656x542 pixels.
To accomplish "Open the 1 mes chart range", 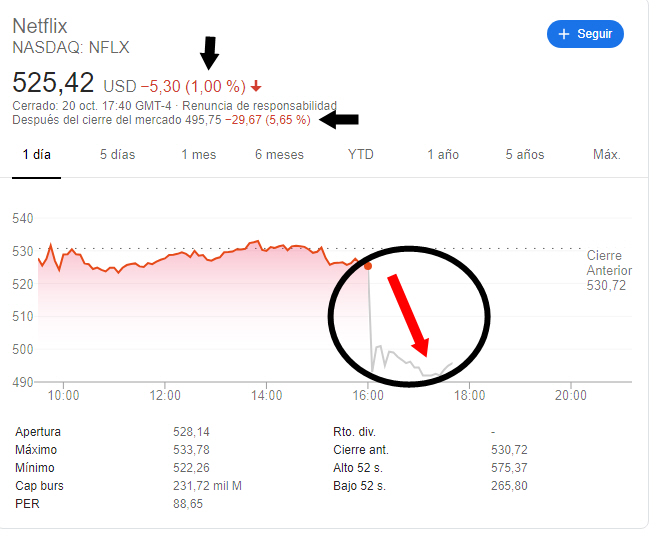I will (198, 155).
